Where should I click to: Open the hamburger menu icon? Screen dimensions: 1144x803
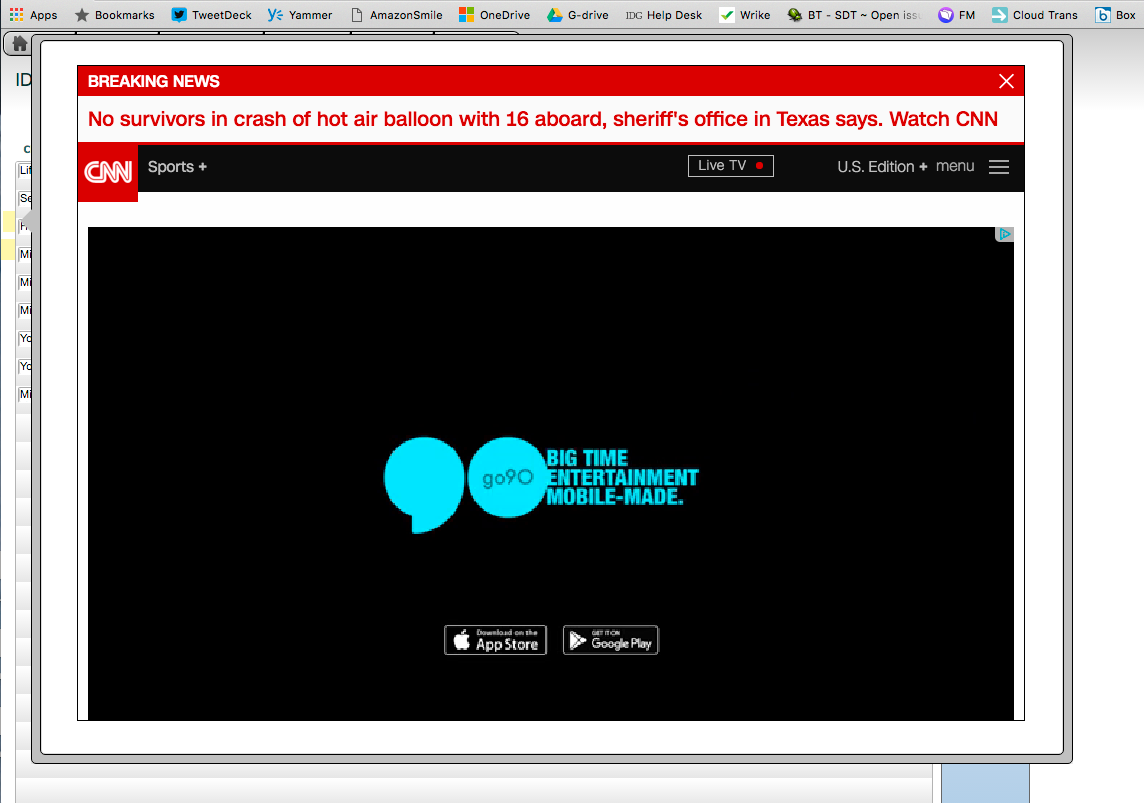[x=998, y=167]
